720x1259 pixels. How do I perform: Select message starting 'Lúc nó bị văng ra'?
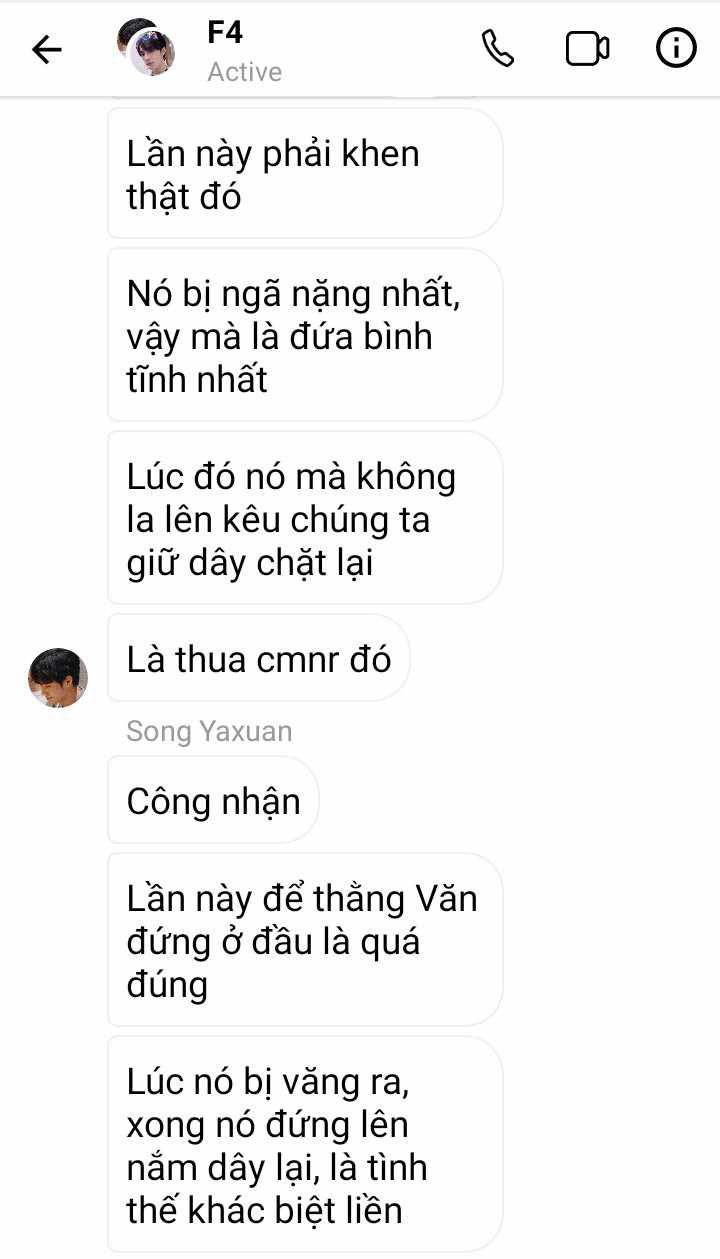click(x=305, y=1145)
